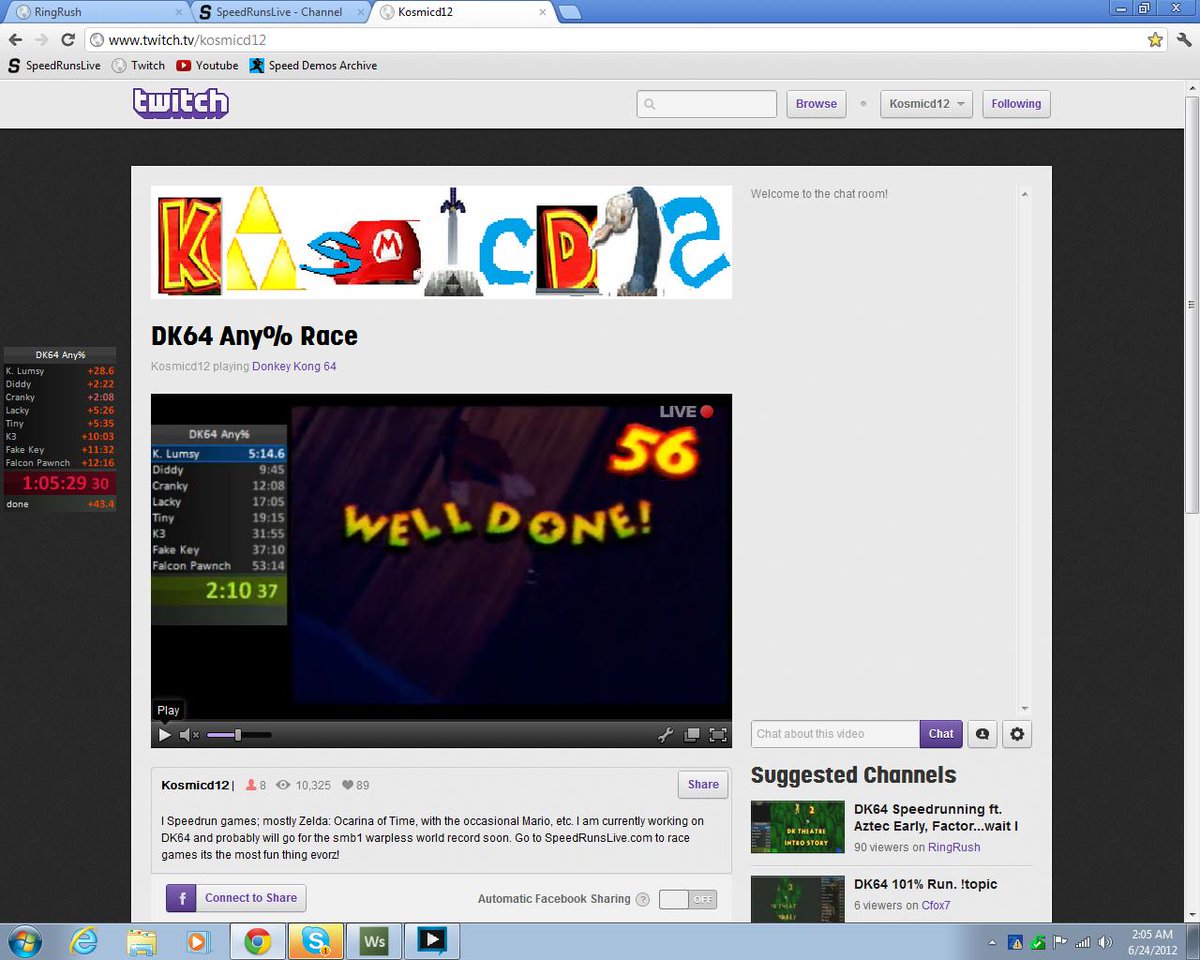Open 'DK64 101% Run. !topic' title
Viewport: 1200px width, 960px height.
[x=925, y=884]
